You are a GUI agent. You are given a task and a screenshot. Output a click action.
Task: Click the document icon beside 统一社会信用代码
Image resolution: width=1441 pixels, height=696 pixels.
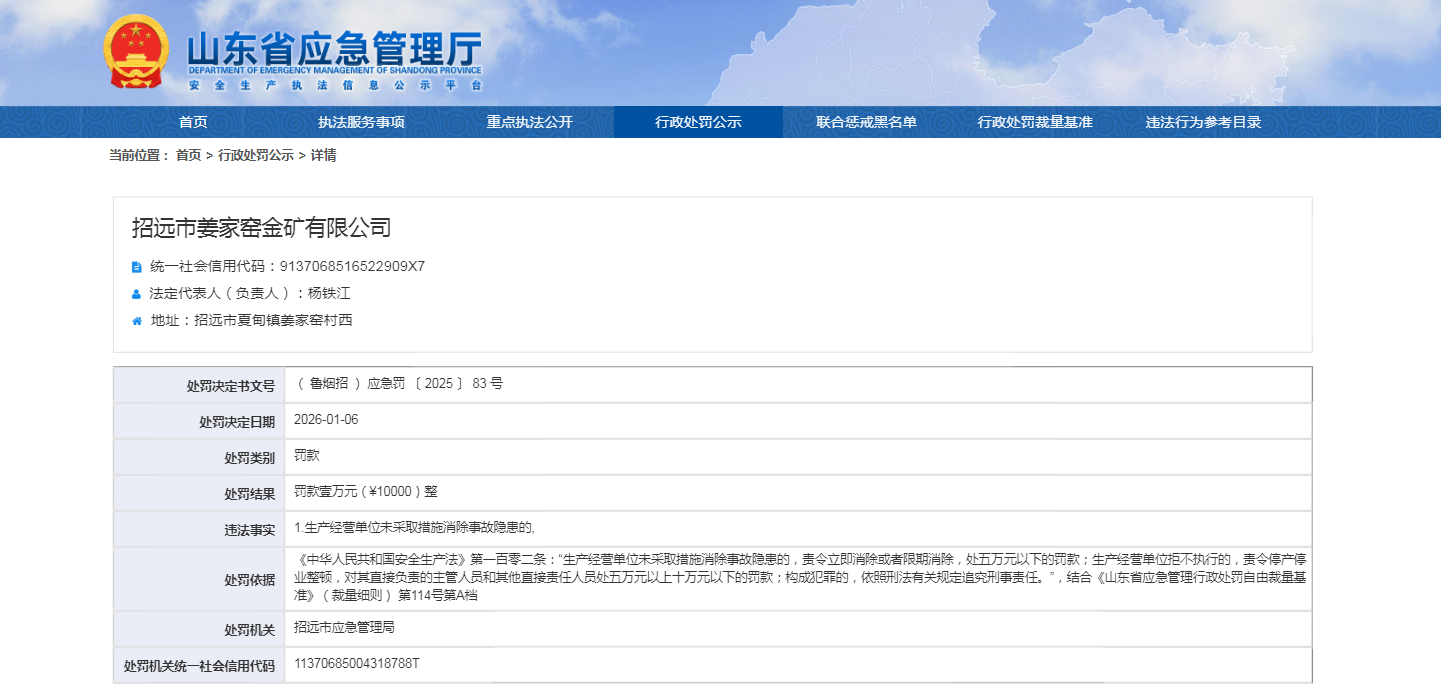[x=137, y=267]
